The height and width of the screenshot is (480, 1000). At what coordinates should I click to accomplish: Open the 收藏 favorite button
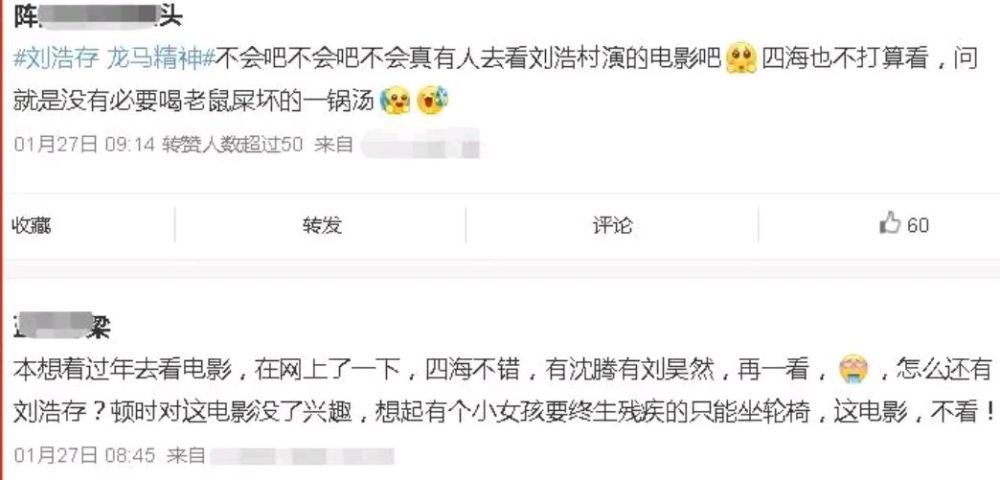pyautogui.click(x=31, y=225)
